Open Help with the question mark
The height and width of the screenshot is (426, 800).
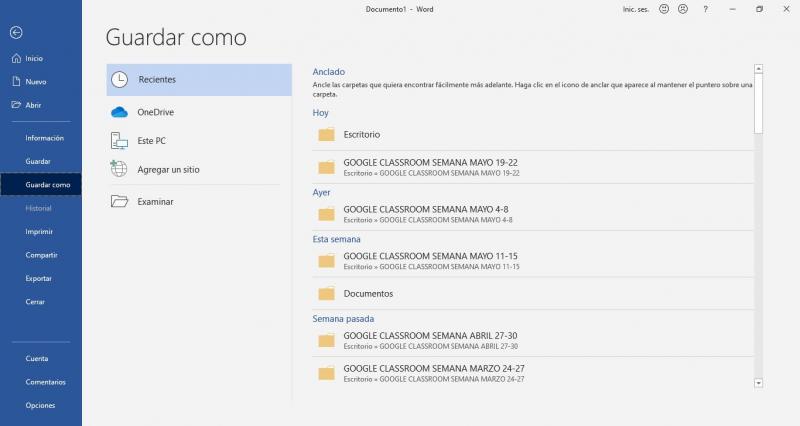pos(706,9)
